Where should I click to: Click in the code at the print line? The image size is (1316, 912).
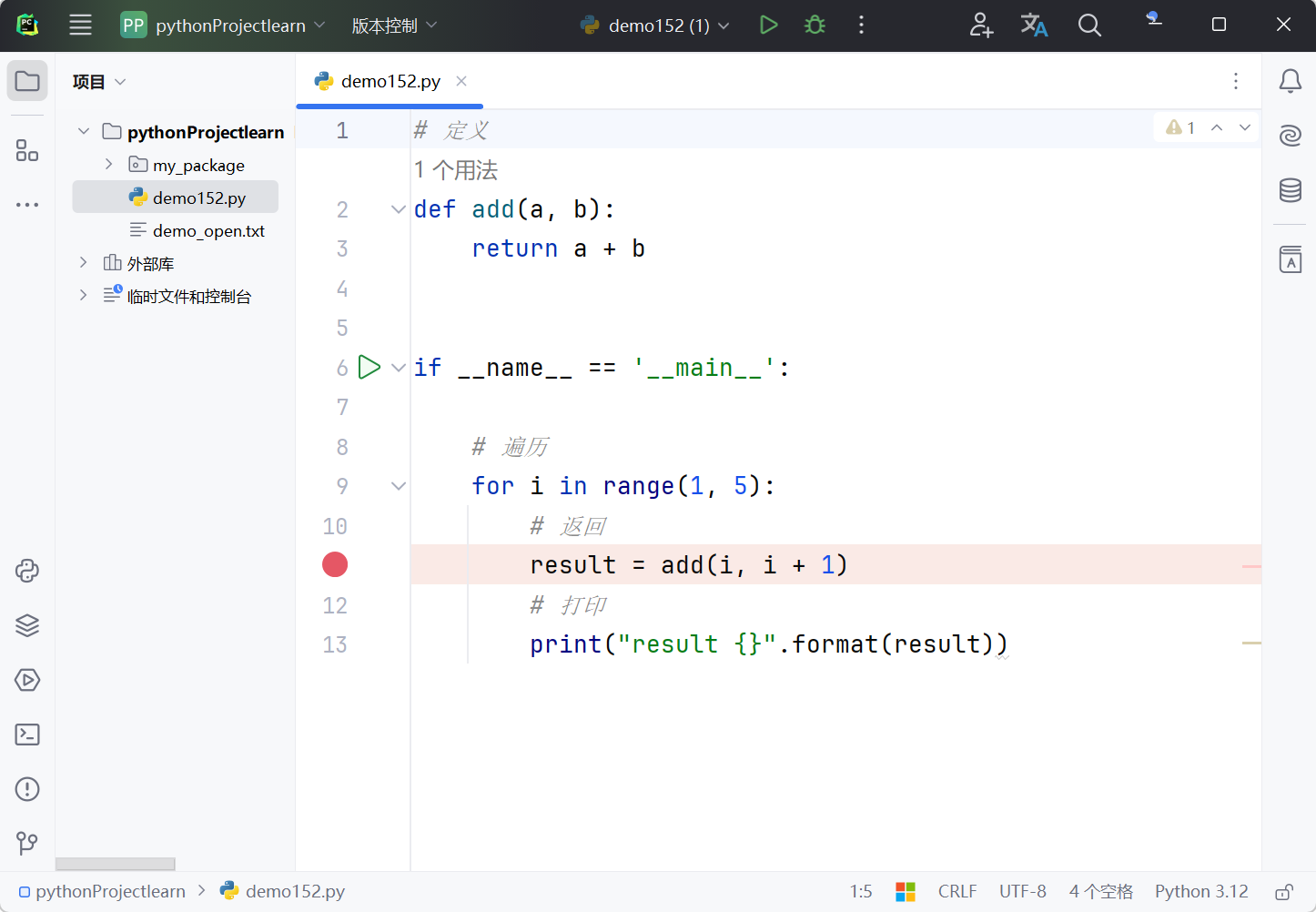pos(769,644)
